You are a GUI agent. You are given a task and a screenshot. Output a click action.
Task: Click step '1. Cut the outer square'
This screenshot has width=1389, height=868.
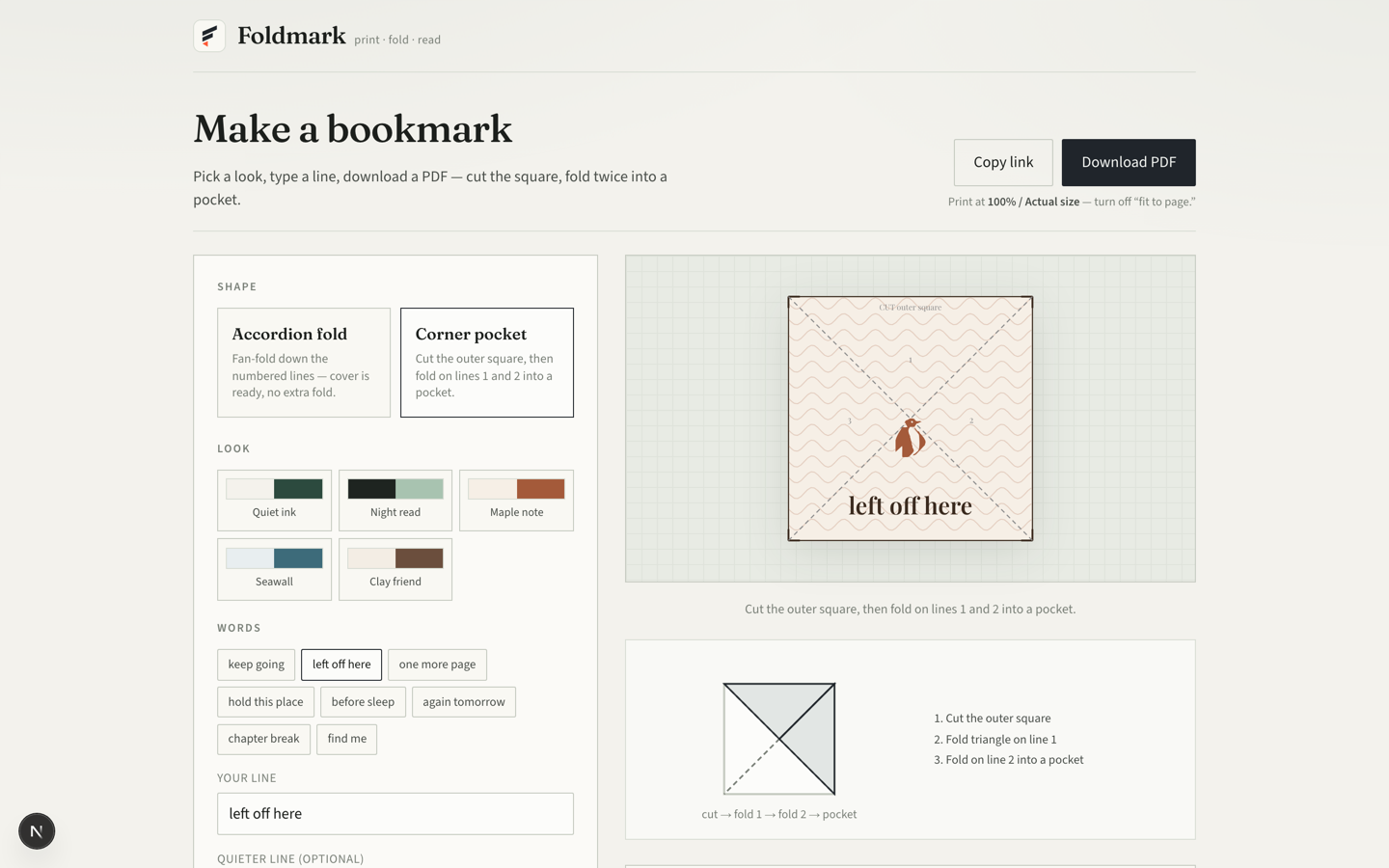click(x=993, y=719)
